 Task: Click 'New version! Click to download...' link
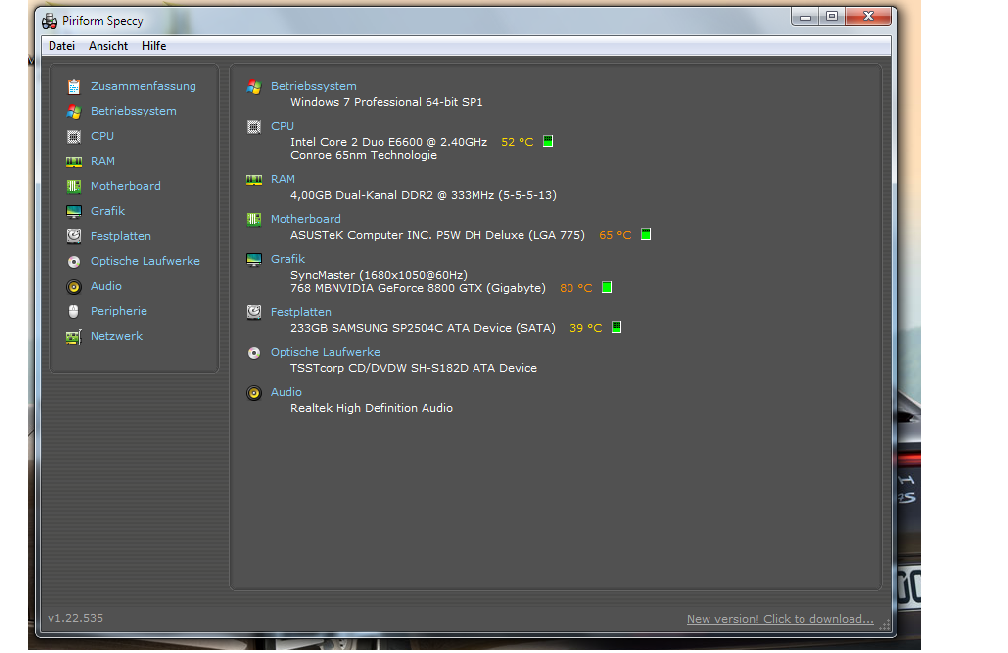[x=780, y=620]
